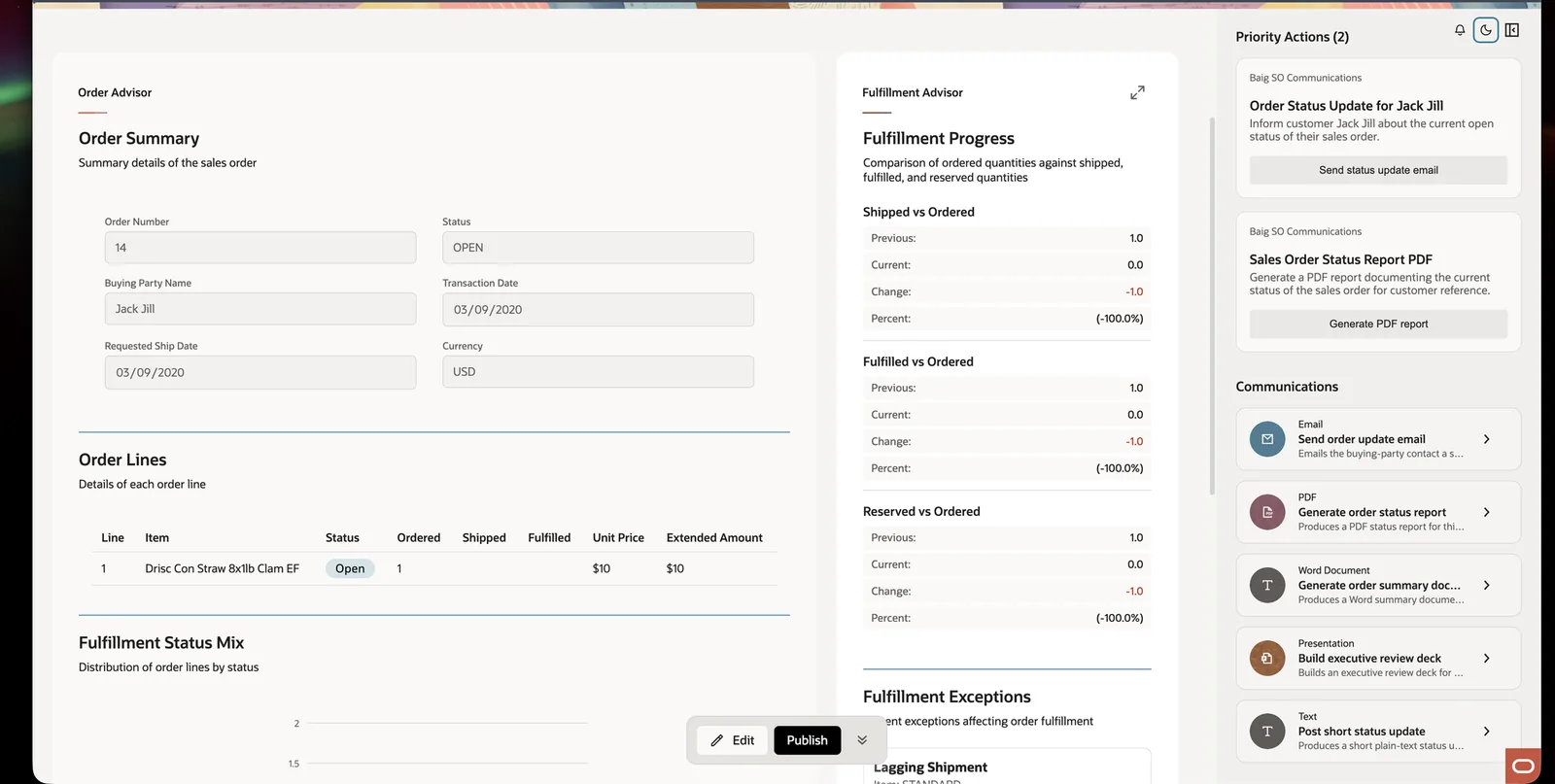Send status update email
The height and width of the screenshot is (784, 1555).
(1378, 170)
